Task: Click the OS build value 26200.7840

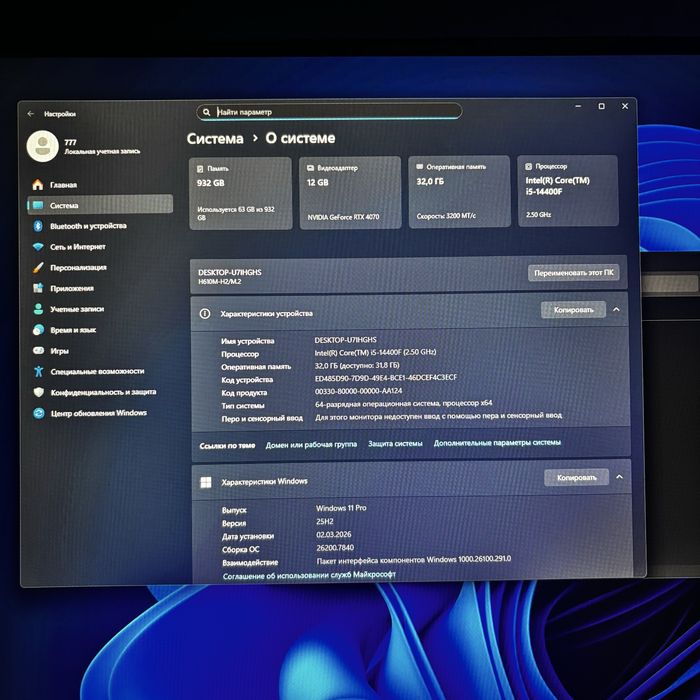Action: point(335,548)
